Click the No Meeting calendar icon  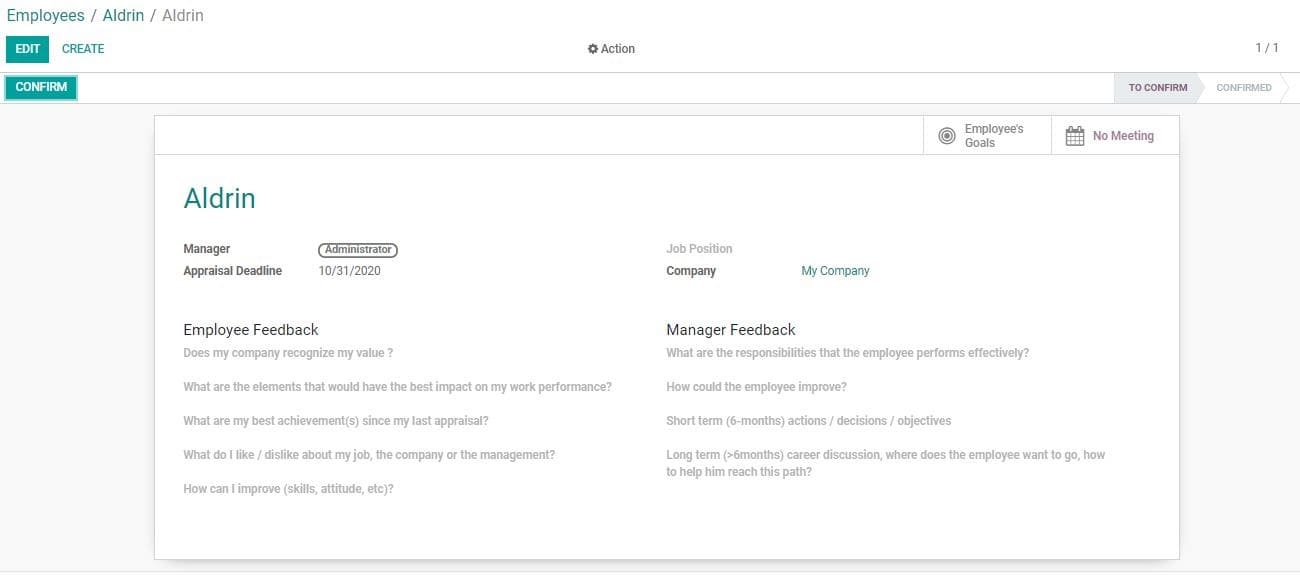click(x=1075, y=136)
